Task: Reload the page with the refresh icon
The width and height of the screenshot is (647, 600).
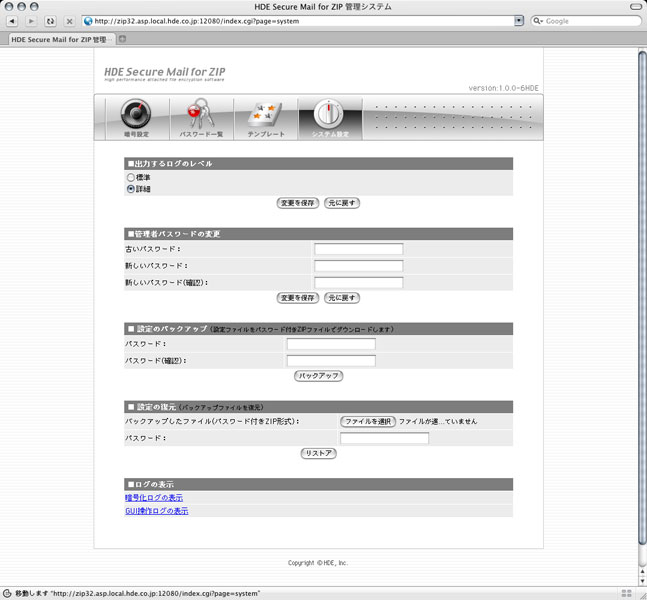Action: coord(50,21)
